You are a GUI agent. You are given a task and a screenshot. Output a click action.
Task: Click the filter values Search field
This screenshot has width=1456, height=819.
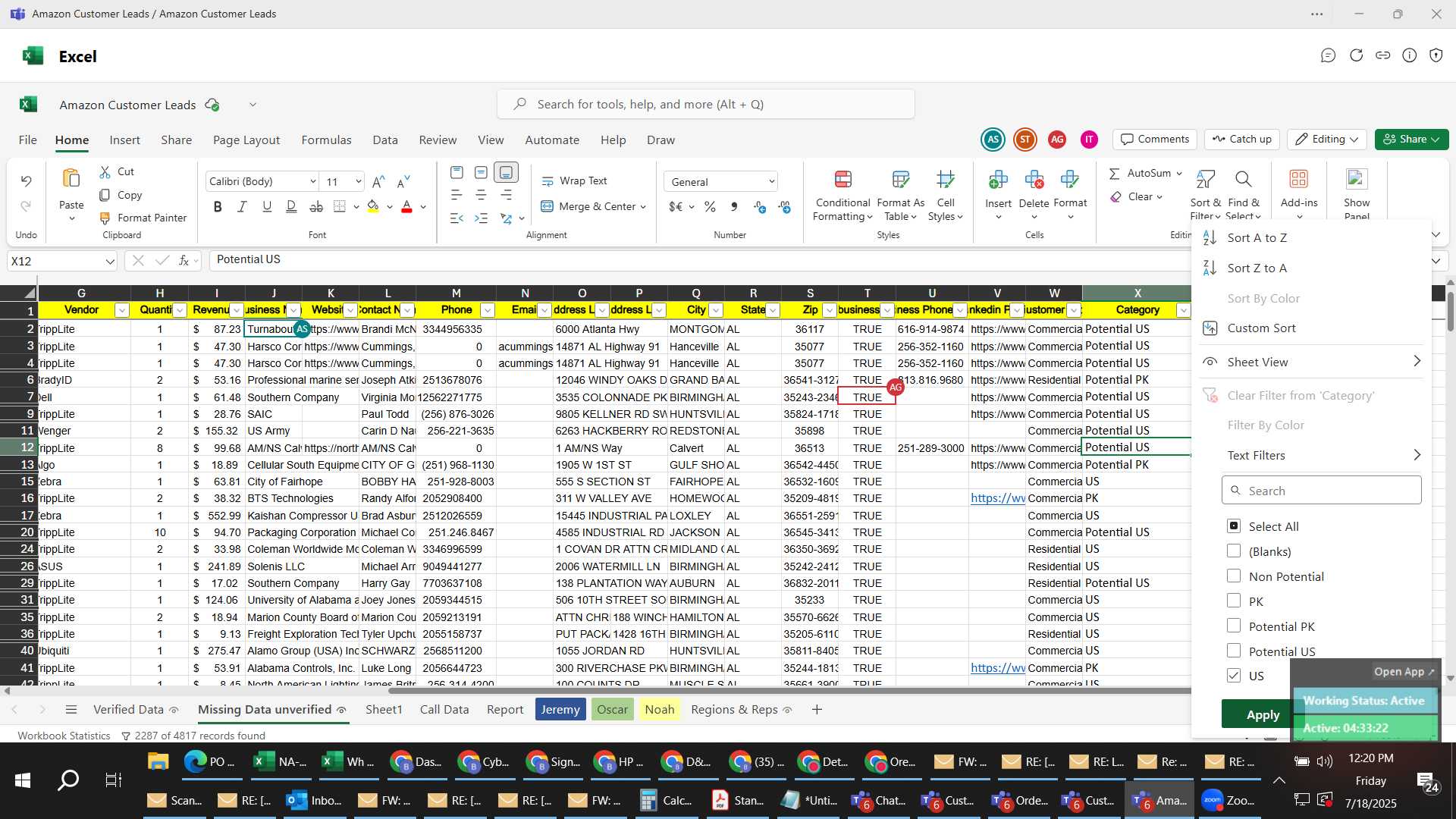(x=1321, y=491)
